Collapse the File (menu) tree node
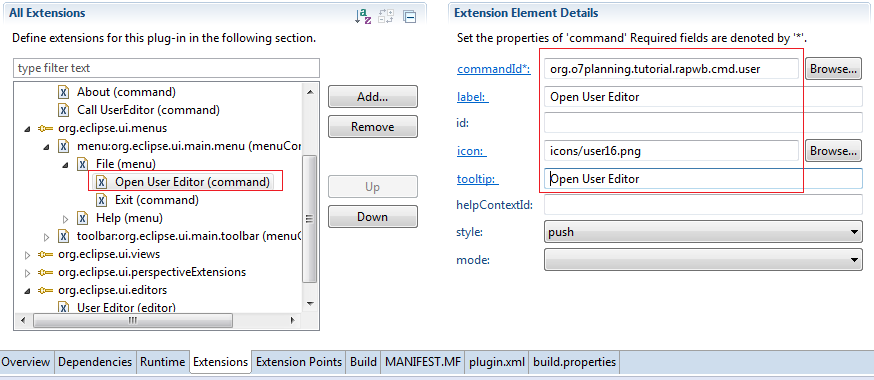This screenshot has height=380, width=874. 65,164
